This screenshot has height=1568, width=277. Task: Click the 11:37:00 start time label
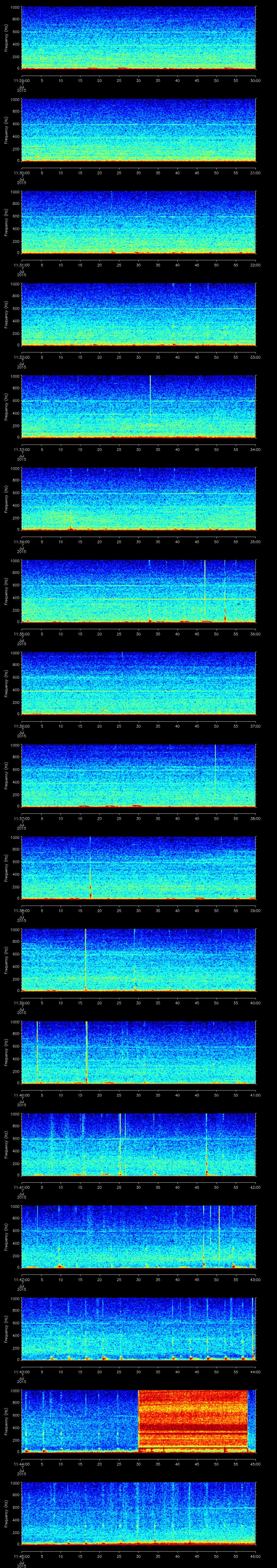[21, 819]
